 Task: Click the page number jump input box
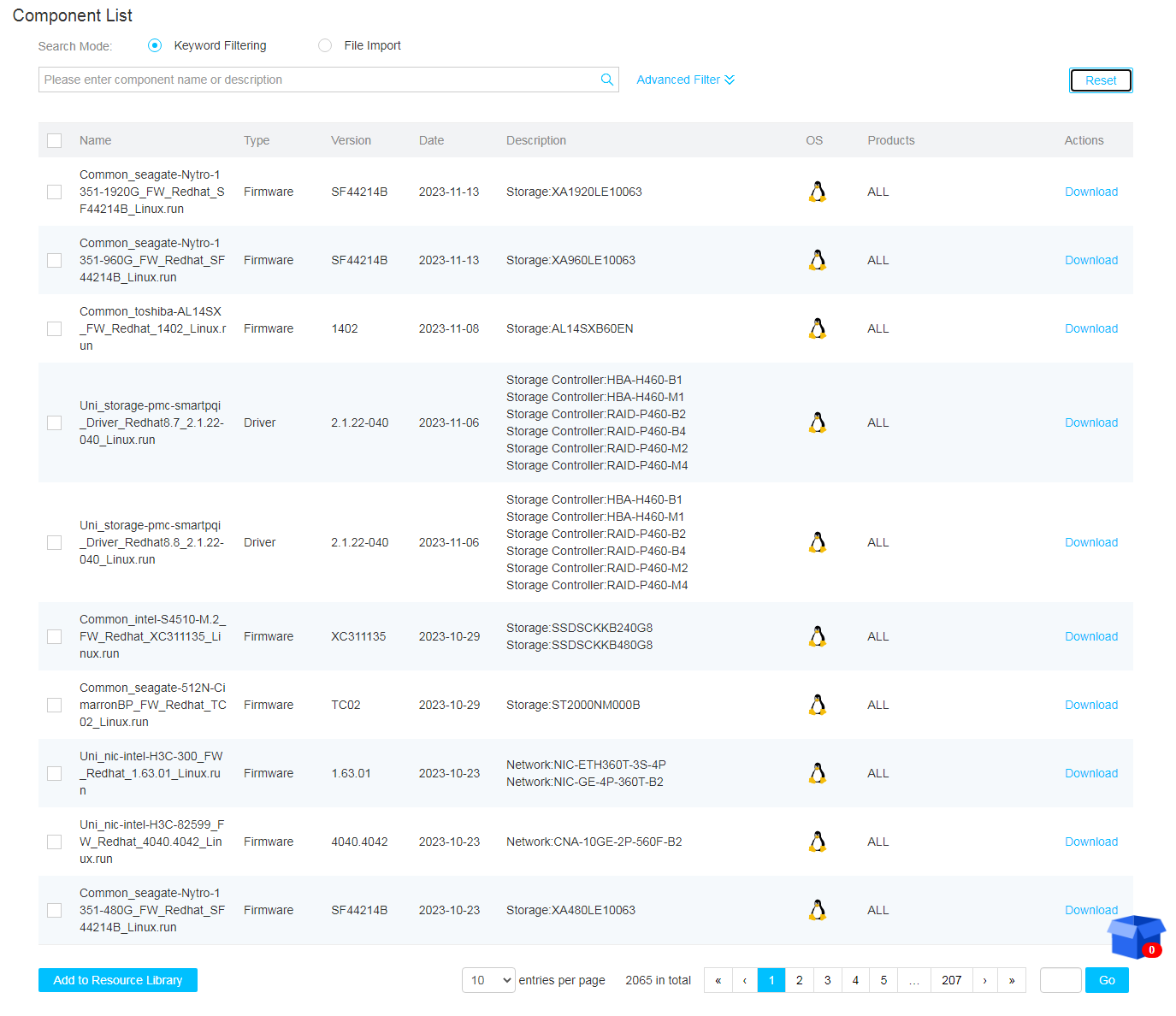click(x=1061, y=980)
